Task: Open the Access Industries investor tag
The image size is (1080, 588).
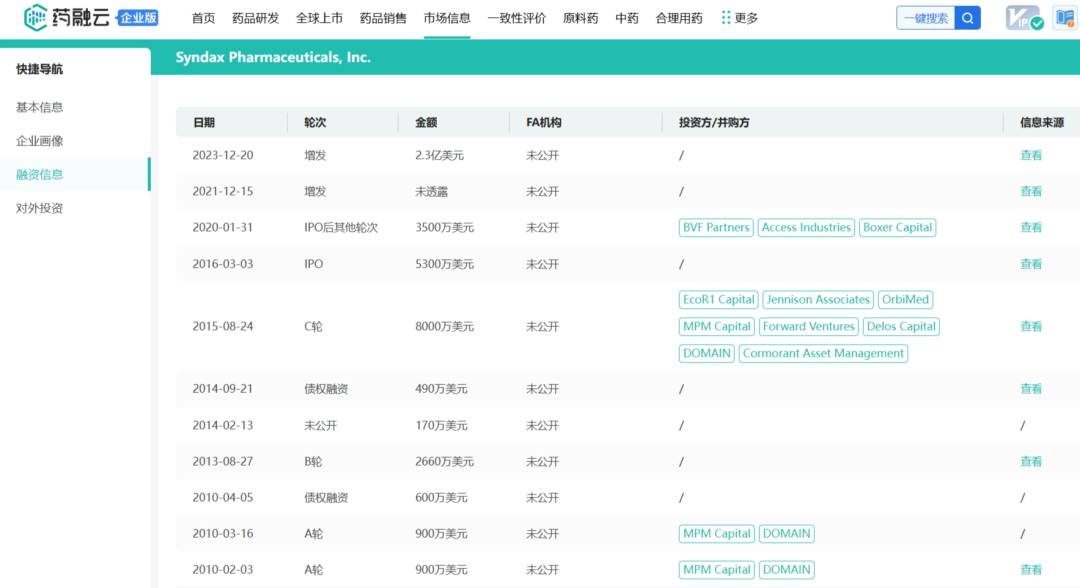Action: click(x=806, y=227)
